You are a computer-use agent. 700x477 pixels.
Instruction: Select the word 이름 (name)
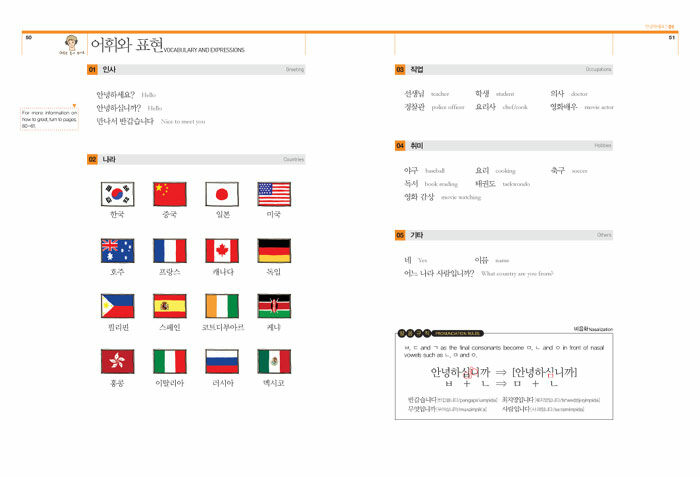click(x=482, y=260)
